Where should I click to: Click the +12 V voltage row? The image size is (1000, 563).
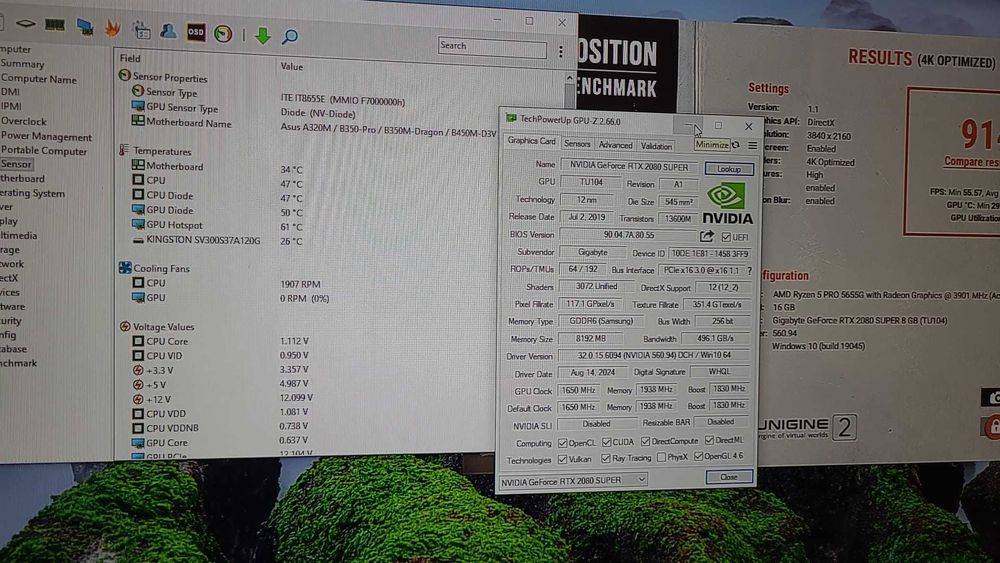point(306,398)
